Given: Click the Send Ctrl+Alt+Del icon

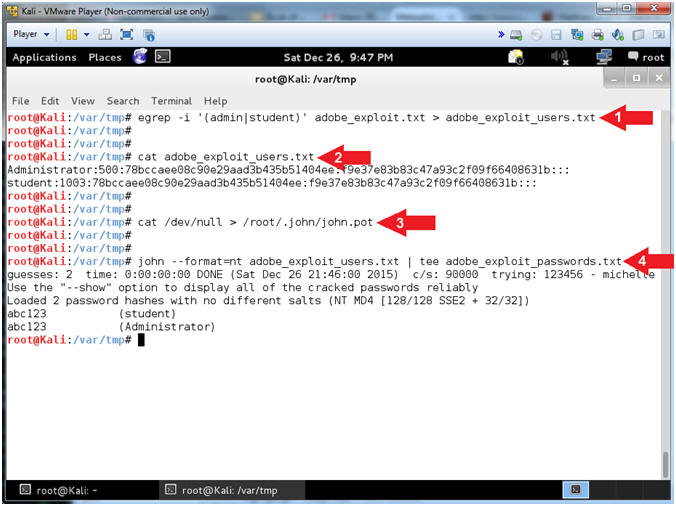Looking at the screenshot, I should [x=105, y=34].
